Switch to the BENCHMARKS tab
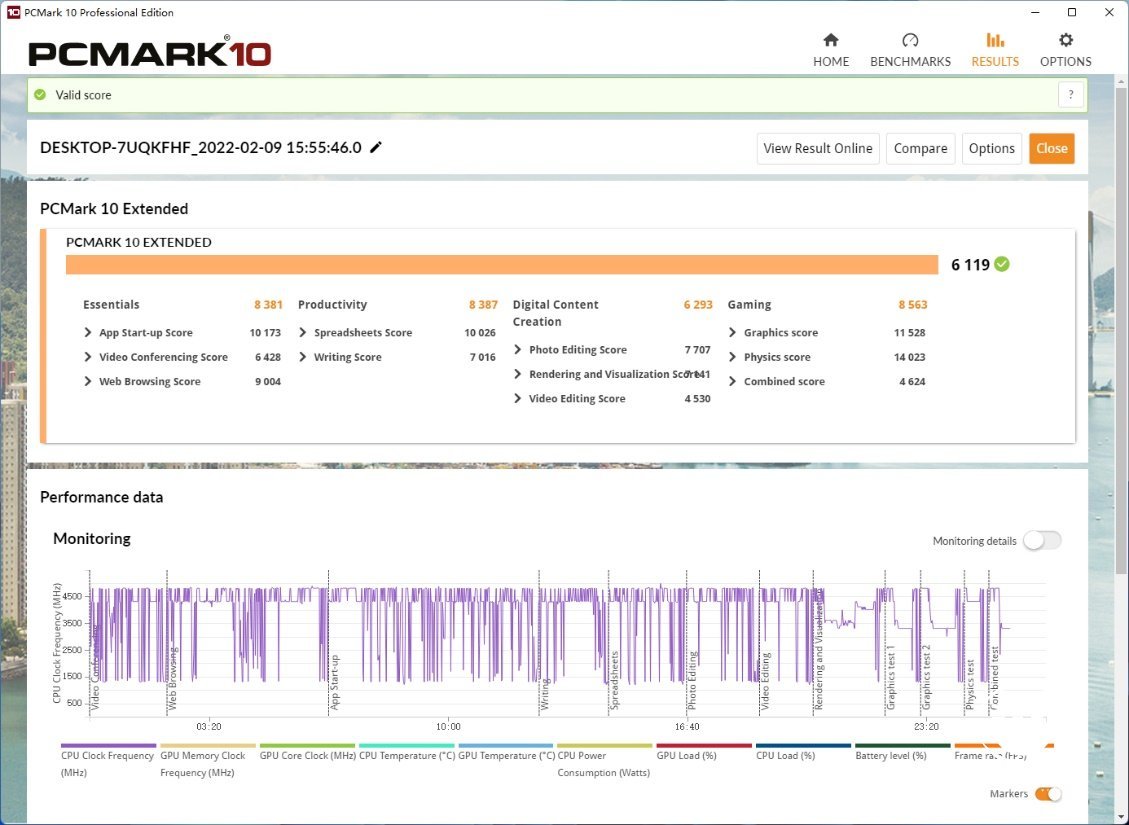The width and height of the screenshot is (1129, 825). 910,50
